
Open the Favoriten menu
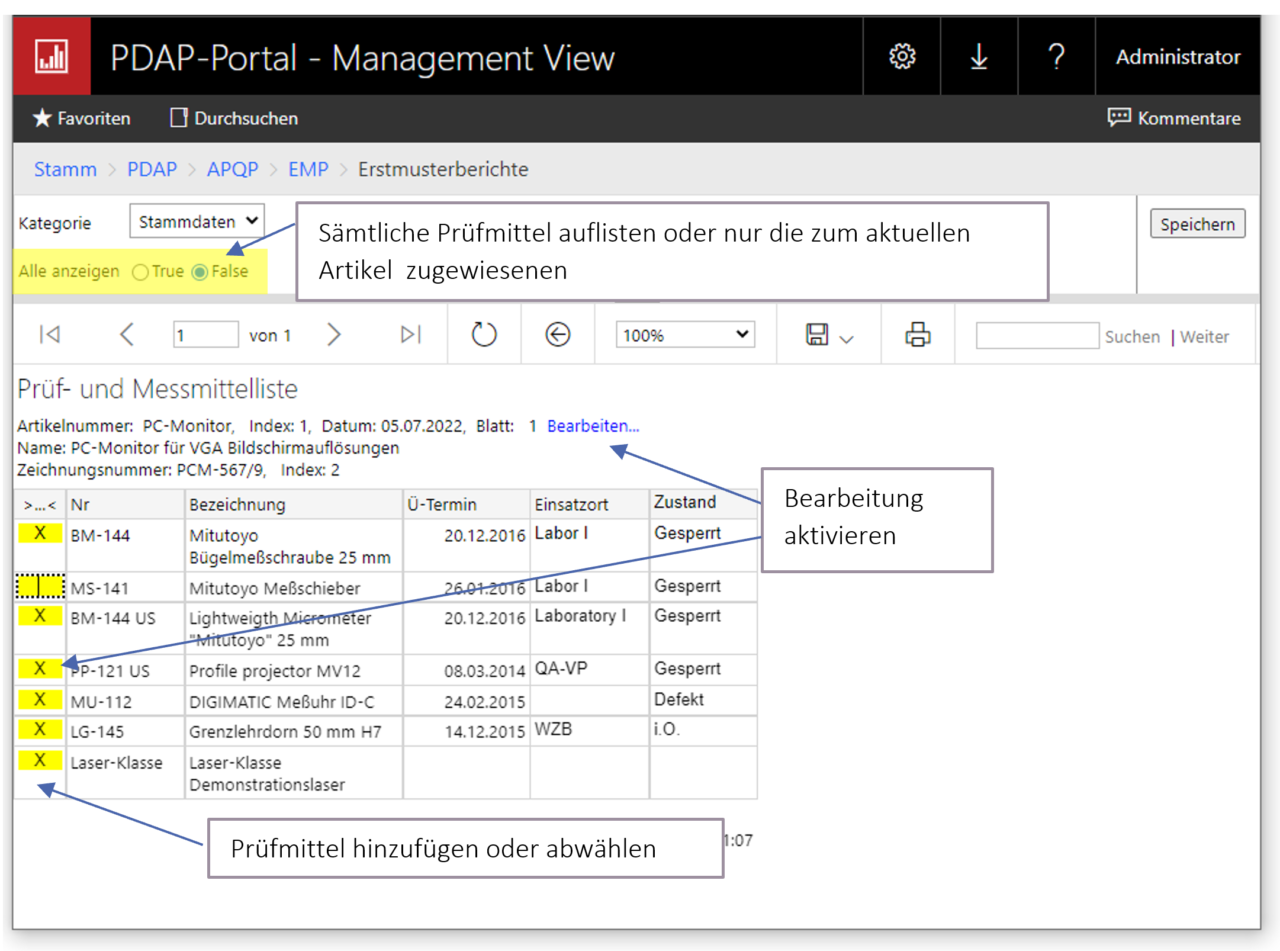pos(82,118)
